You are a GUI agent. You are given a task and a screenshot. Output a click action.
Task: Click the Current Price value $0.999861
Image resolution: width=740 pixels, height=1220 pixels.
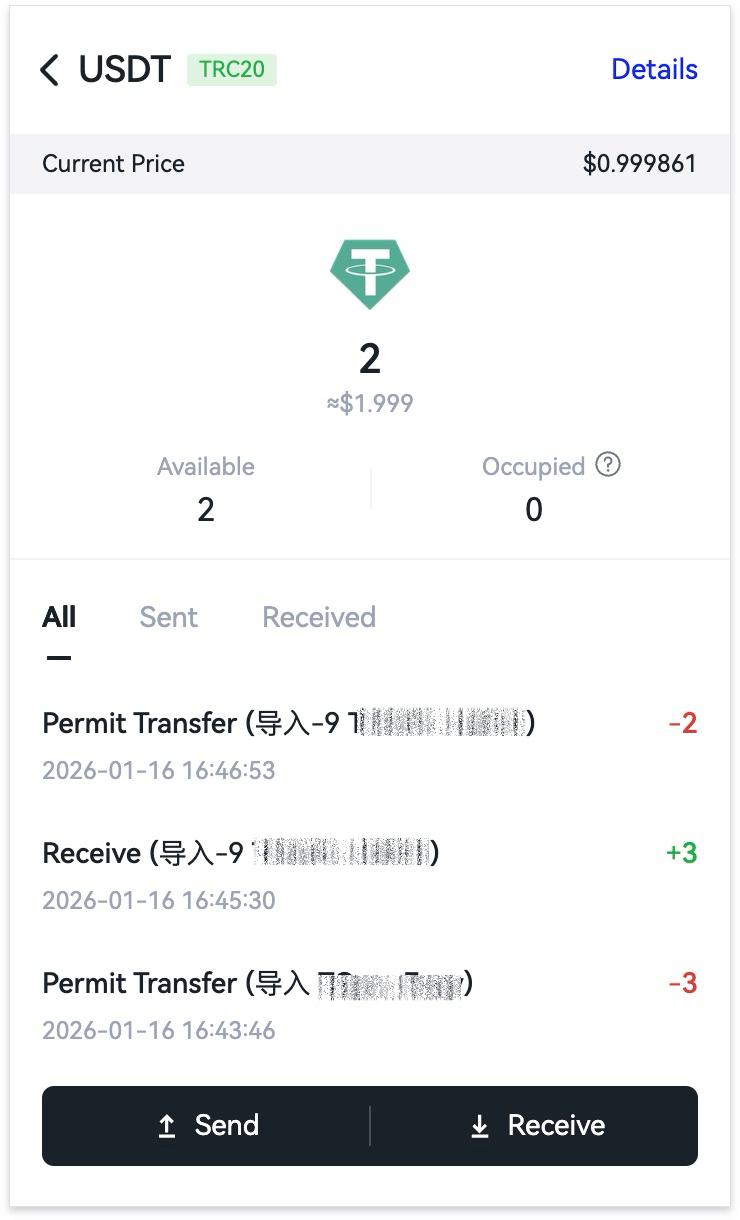(640, 164)
